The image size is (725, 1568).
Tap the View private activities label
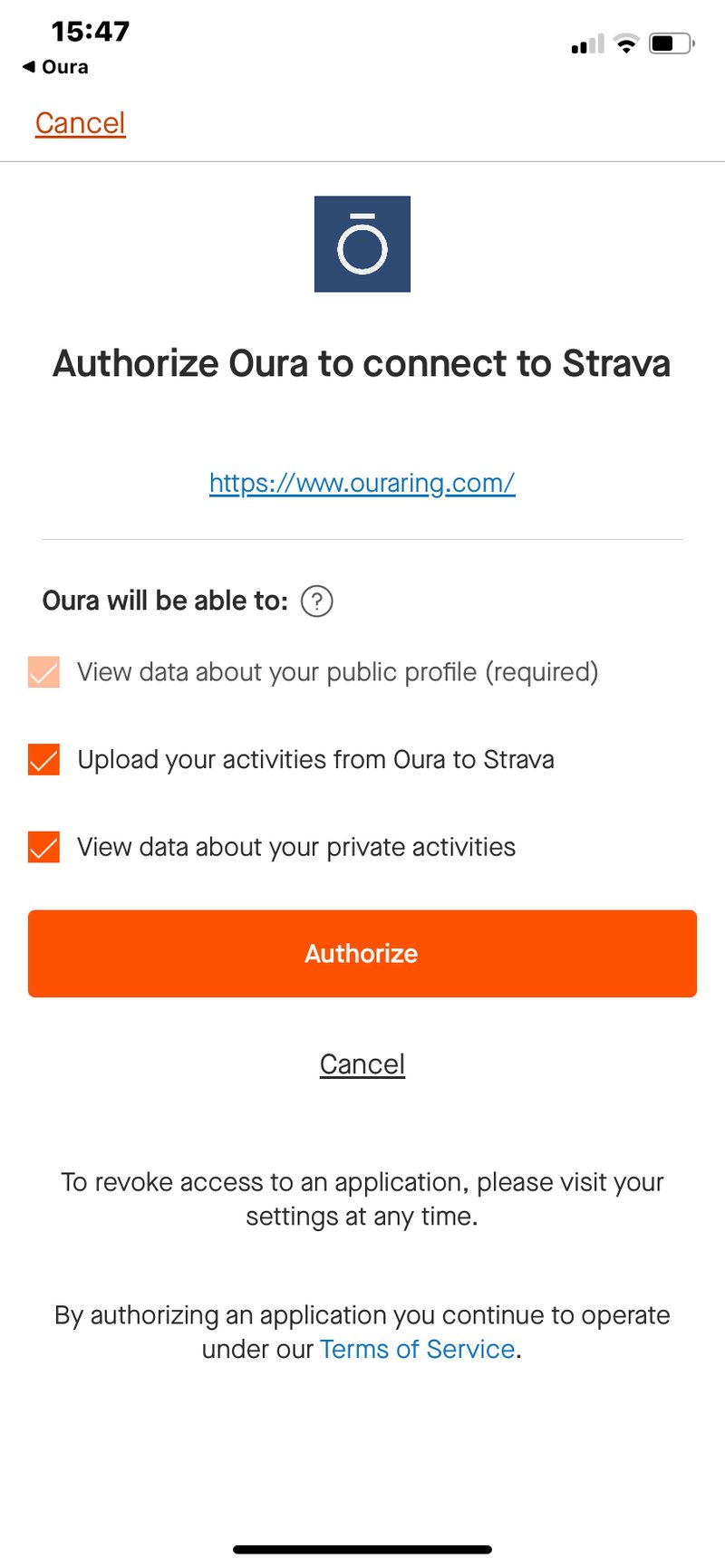pyautogui.click(x=296, y=847)
